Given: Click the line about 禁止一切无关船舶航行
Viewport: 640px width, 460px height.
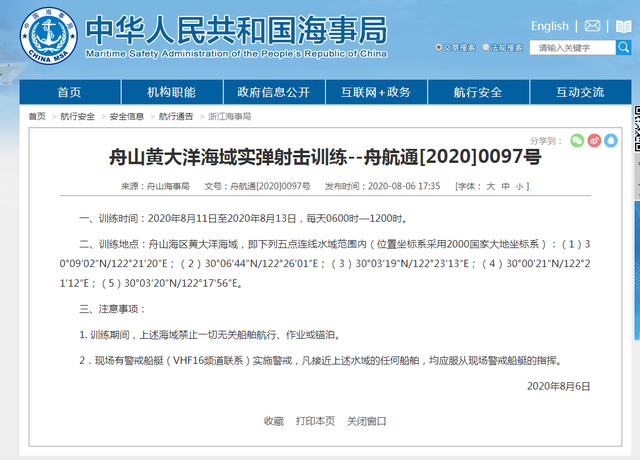Looking at the screenshot, I should [210, 335].
